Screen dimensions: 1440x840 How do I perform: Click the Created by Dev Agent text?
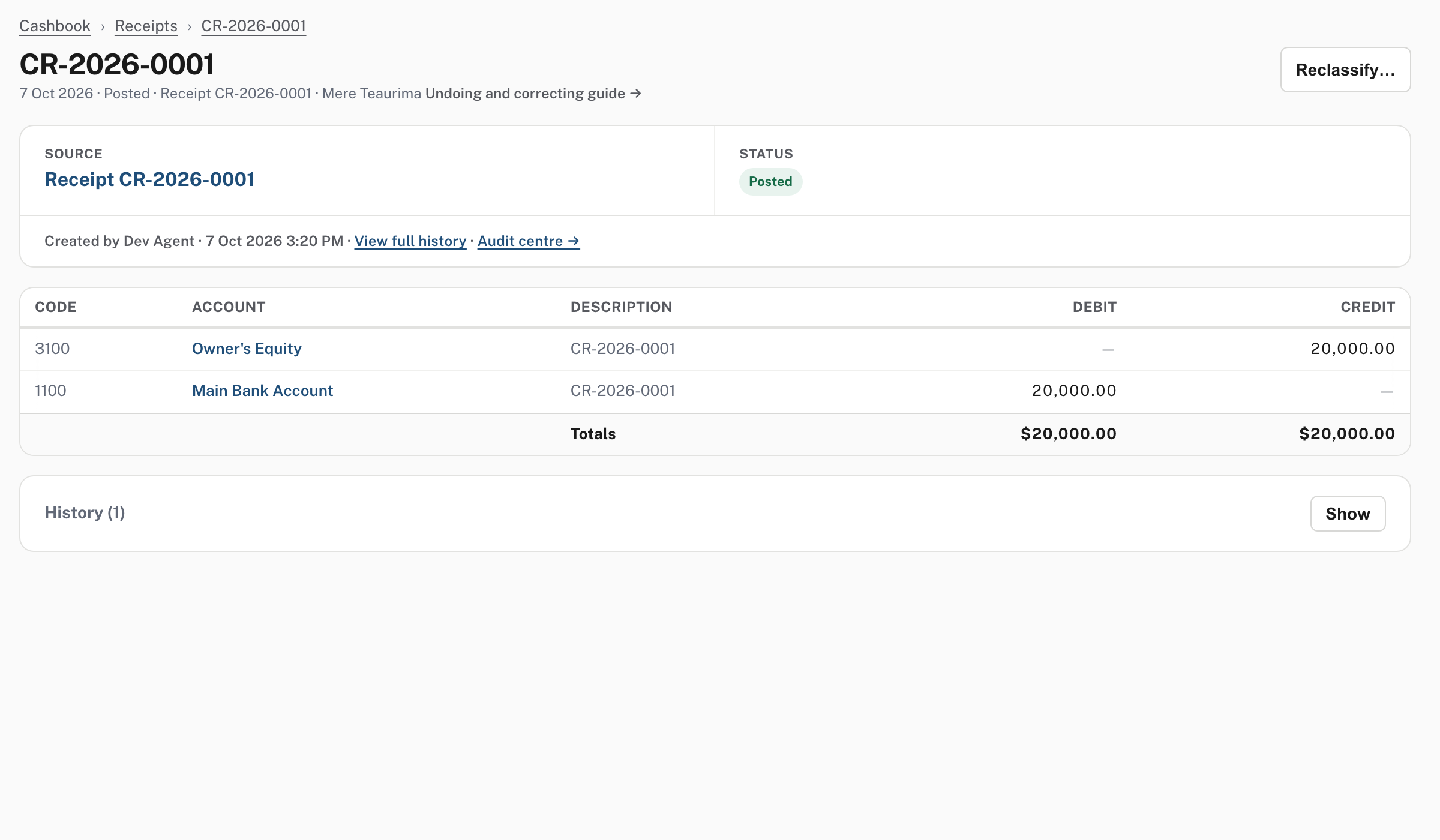tap(119, 241)
